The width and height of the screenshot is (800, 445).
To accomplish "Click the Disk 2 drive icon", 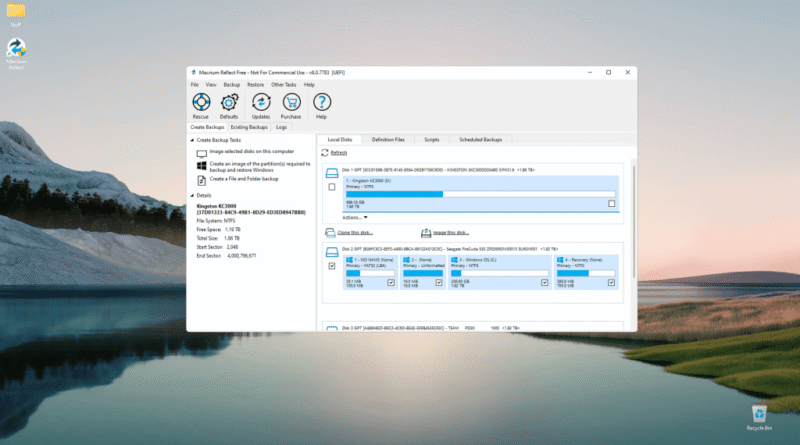I will (332, 252).
